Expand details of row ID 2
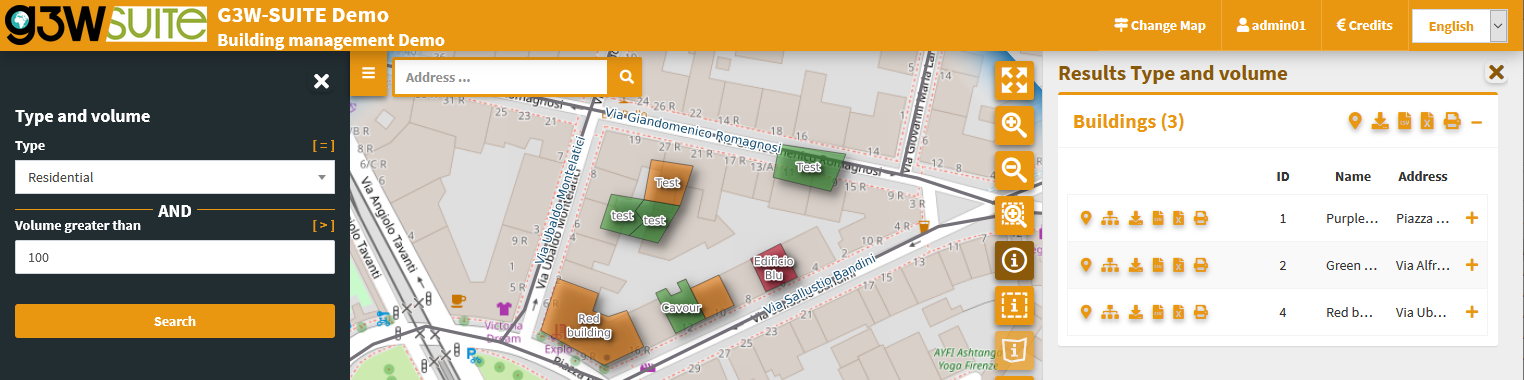1524x380 pixels. click(x=1471, y=265)
